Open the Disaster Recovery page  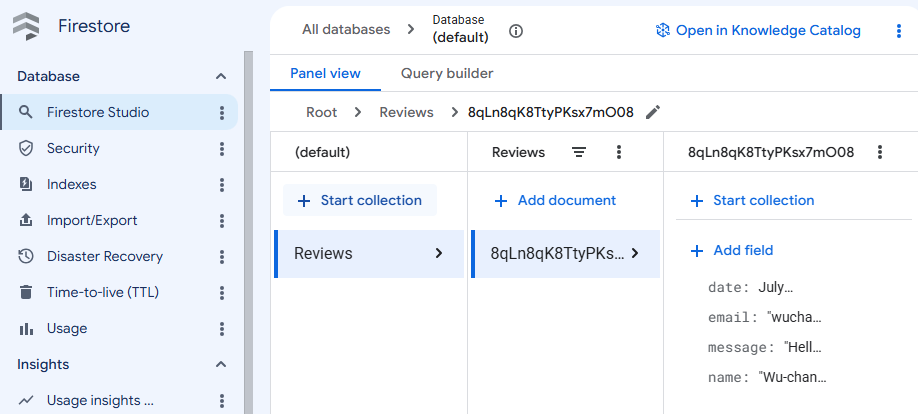coord(105,256)
